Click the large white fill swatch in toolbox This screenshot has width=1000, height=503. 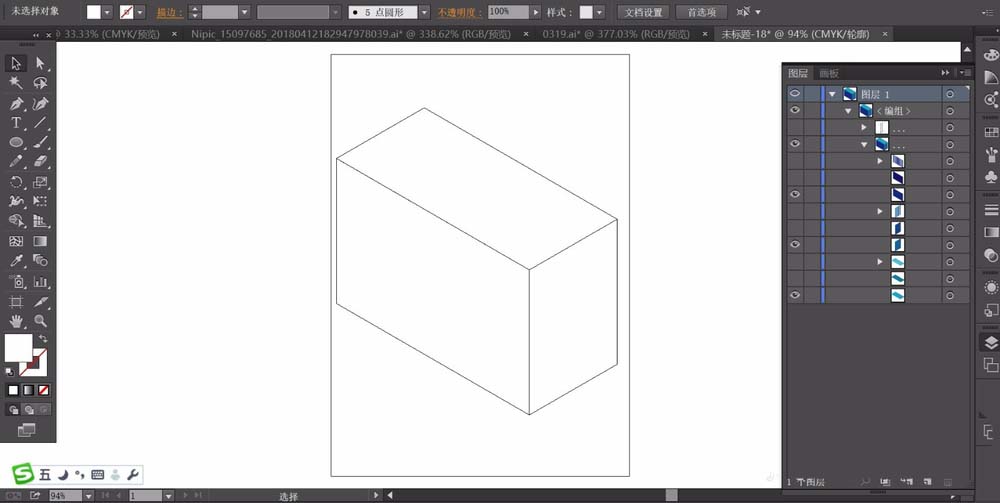(x=18, y=347)
